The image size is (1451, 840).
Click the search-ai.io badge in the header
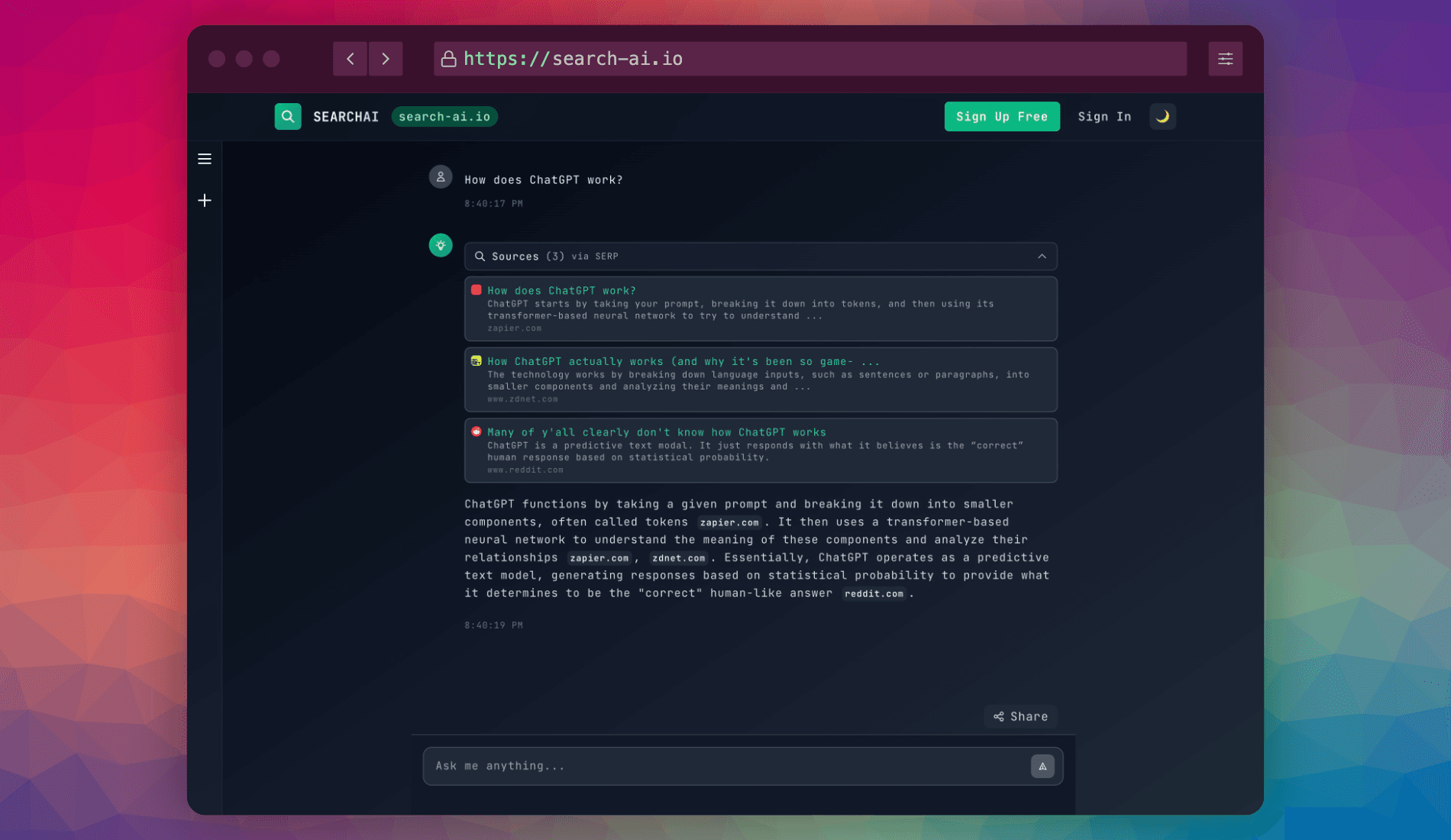click(x=444, y=117)
